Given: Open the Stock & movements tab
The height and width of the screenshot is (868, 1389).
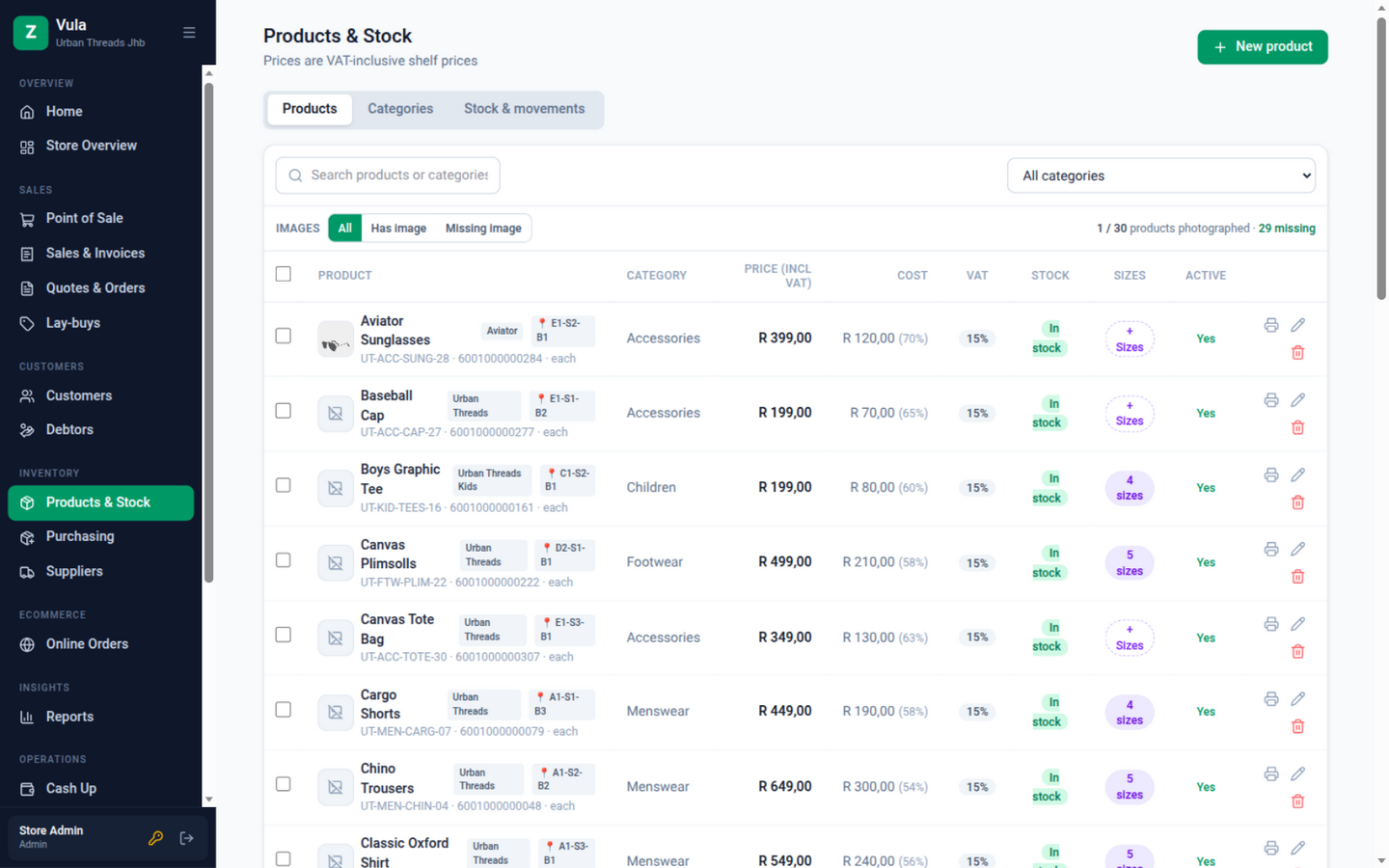Looking at the screenshot, I should [x=524, y=109].
